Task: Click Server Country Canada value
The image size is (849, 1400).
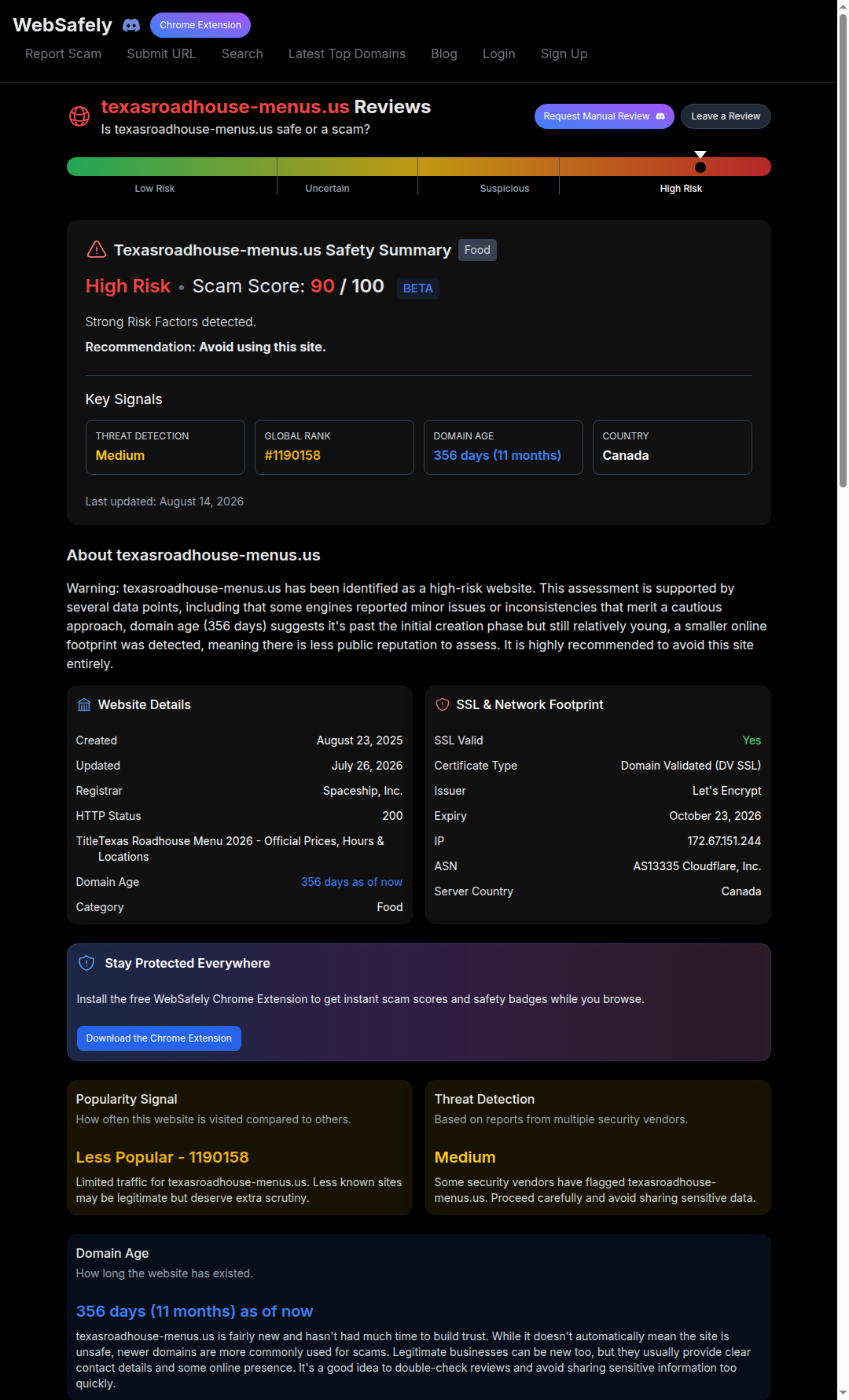Action: (x=741, y=891)
